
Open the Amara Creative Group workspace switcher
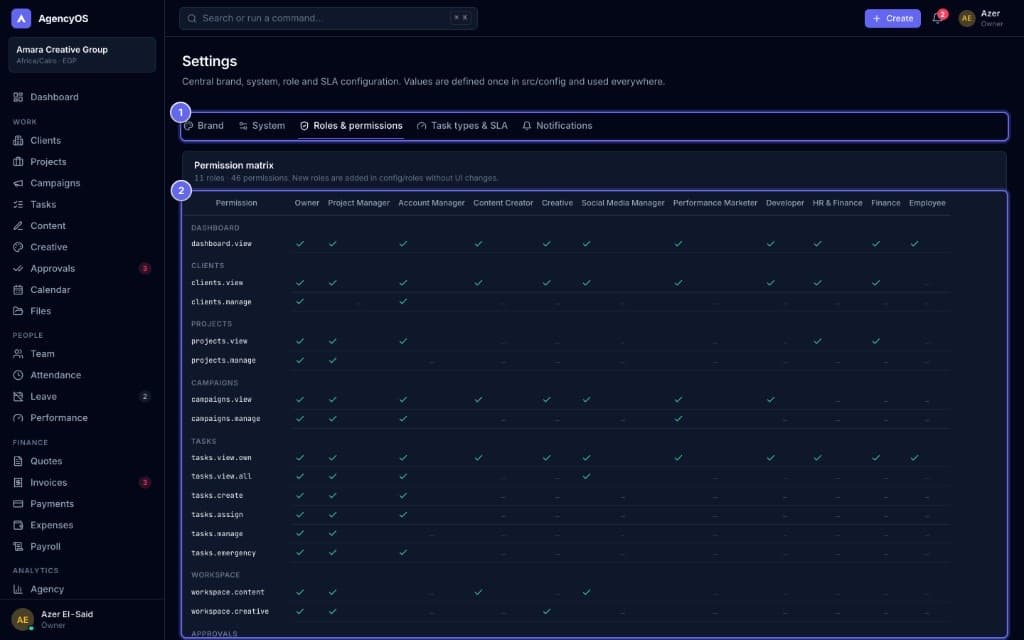(82, 55)
